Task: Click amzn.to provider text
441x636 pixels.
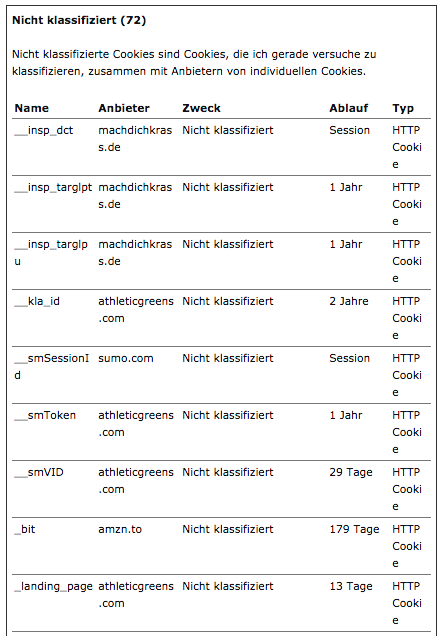Action: coord(120,529)
